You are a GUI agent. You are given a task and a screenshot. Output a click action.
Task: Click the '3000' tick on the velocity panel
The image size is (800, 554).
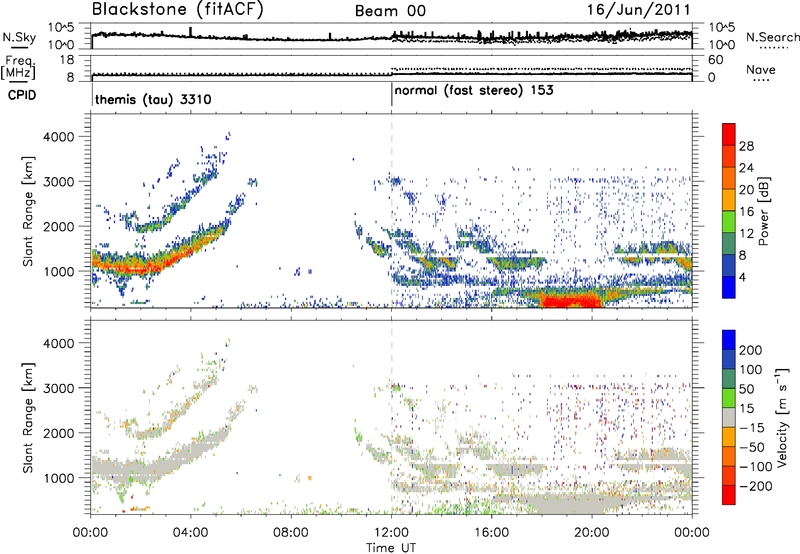tap(59, 388)
